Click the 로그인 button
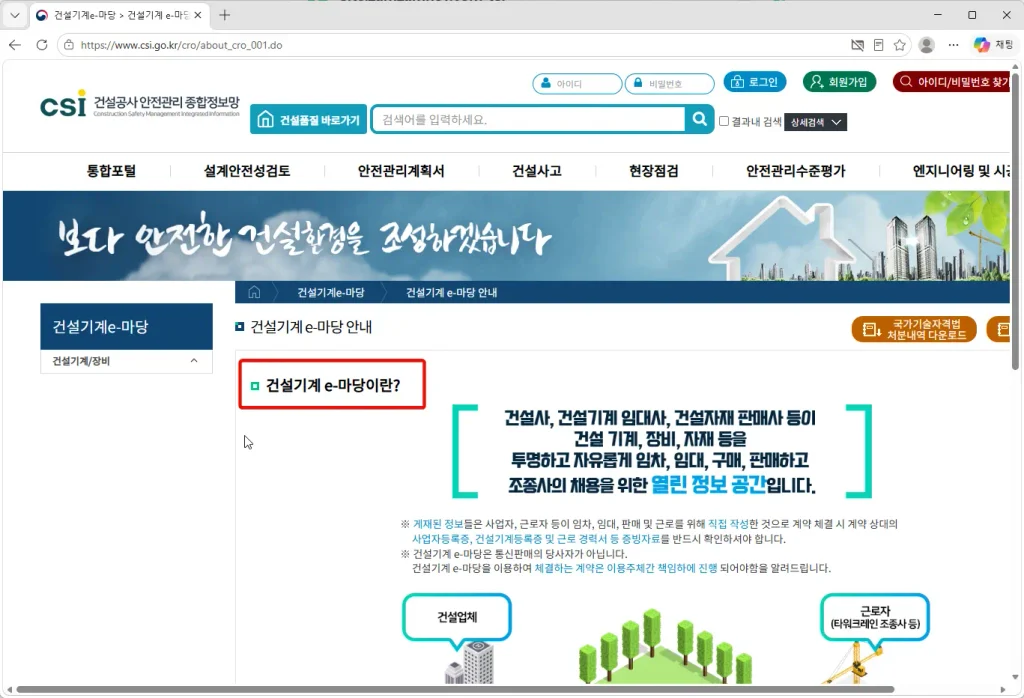The height and width of the screenshot is (698, 1024). click(x=754, y=82)
